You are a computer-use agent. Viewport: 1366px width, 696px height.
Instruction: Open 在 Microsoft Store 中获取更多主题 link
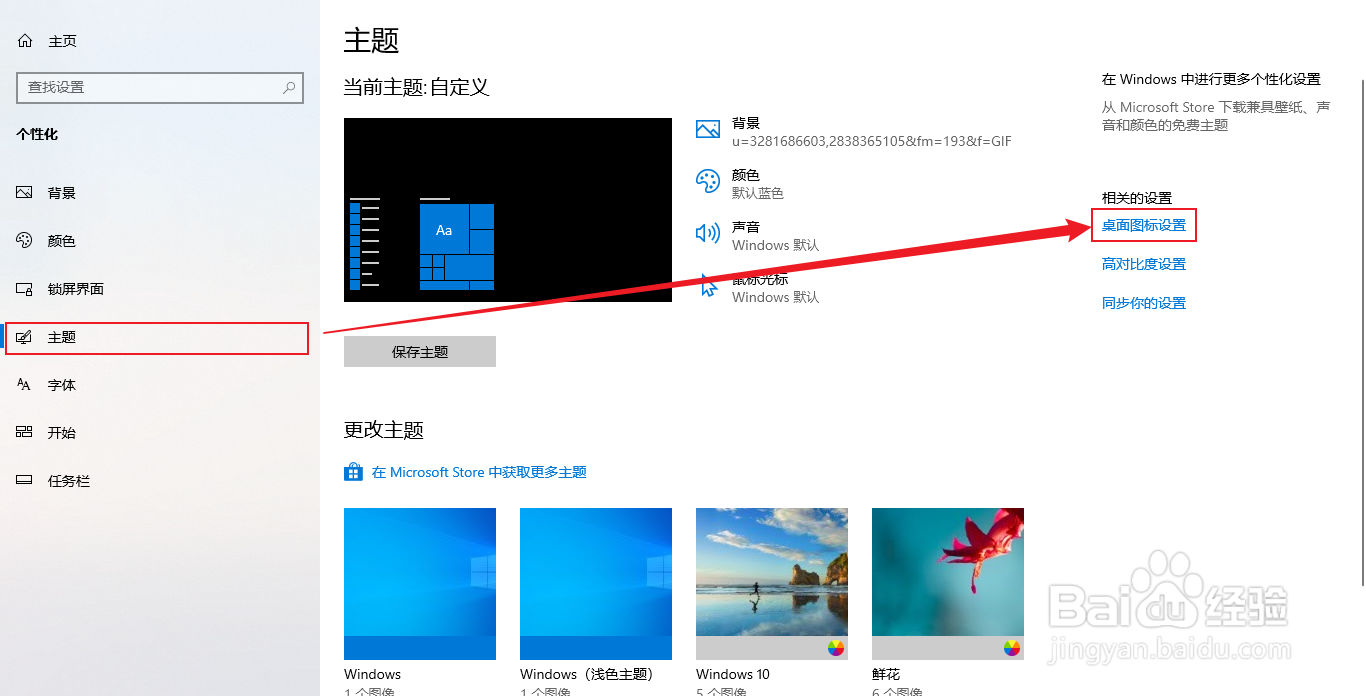(479, 472)
